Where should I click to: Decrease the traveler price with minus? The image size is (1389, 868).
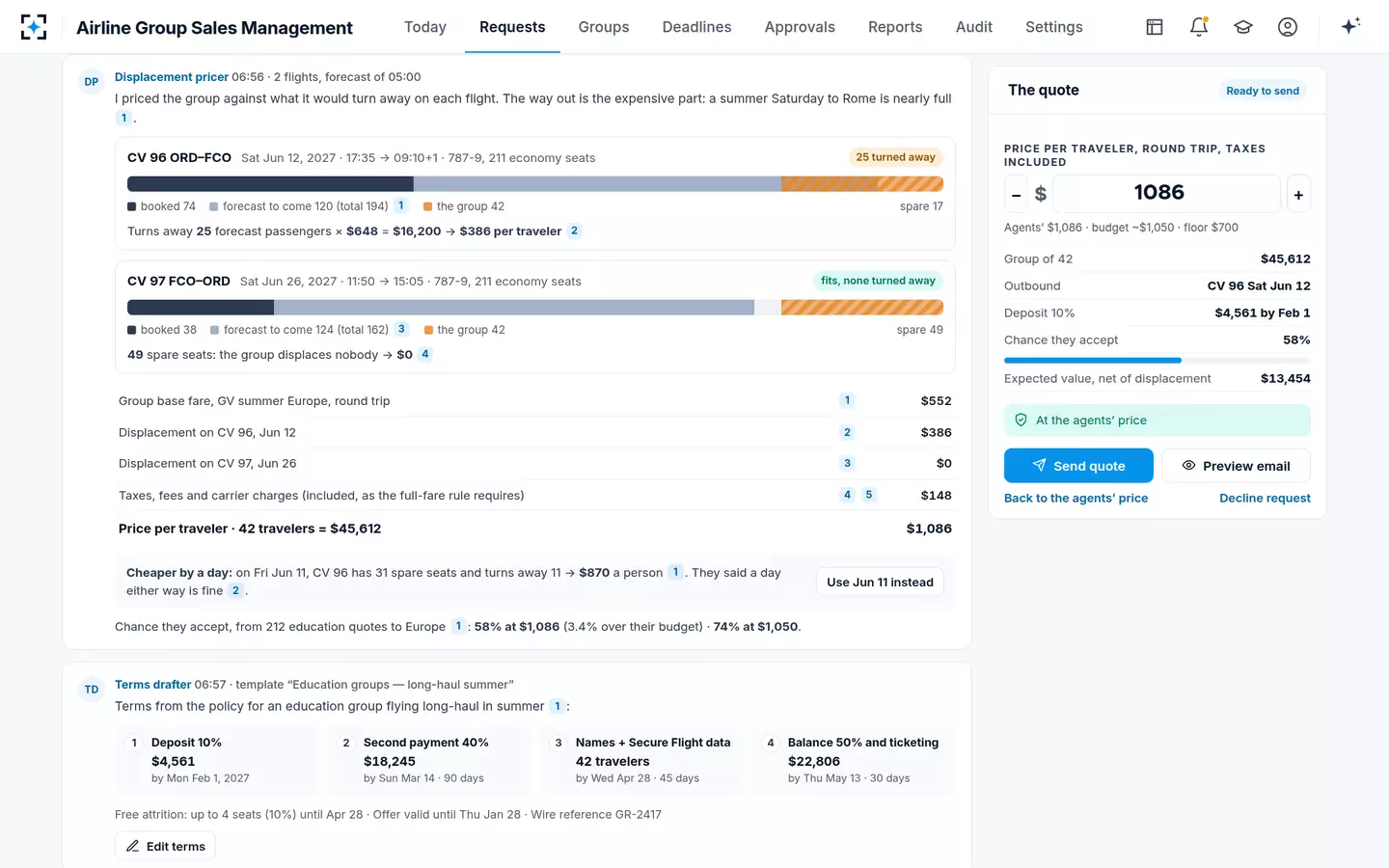(x=1016, y=194)
